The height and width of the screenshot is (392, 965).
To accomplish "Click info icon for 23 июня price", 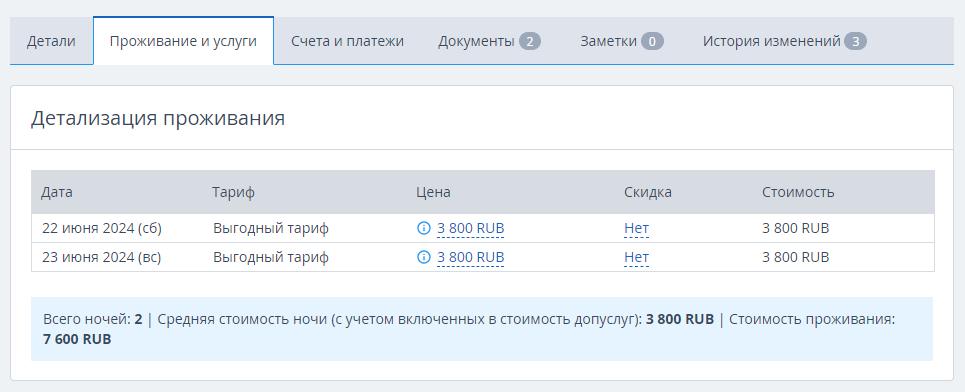I will click(423, 257).
